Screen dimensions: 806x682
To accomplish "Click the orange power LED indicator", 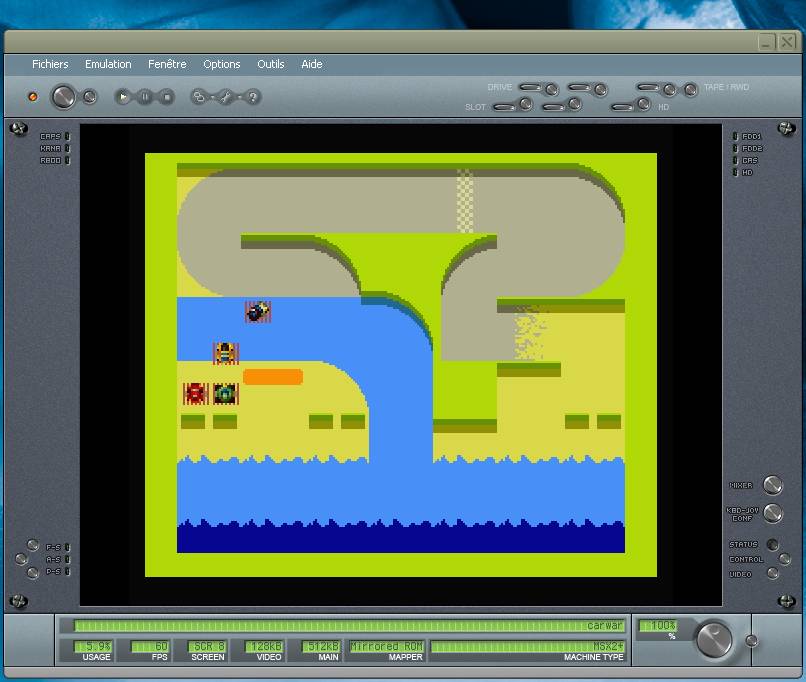I will tap(32, 97).
